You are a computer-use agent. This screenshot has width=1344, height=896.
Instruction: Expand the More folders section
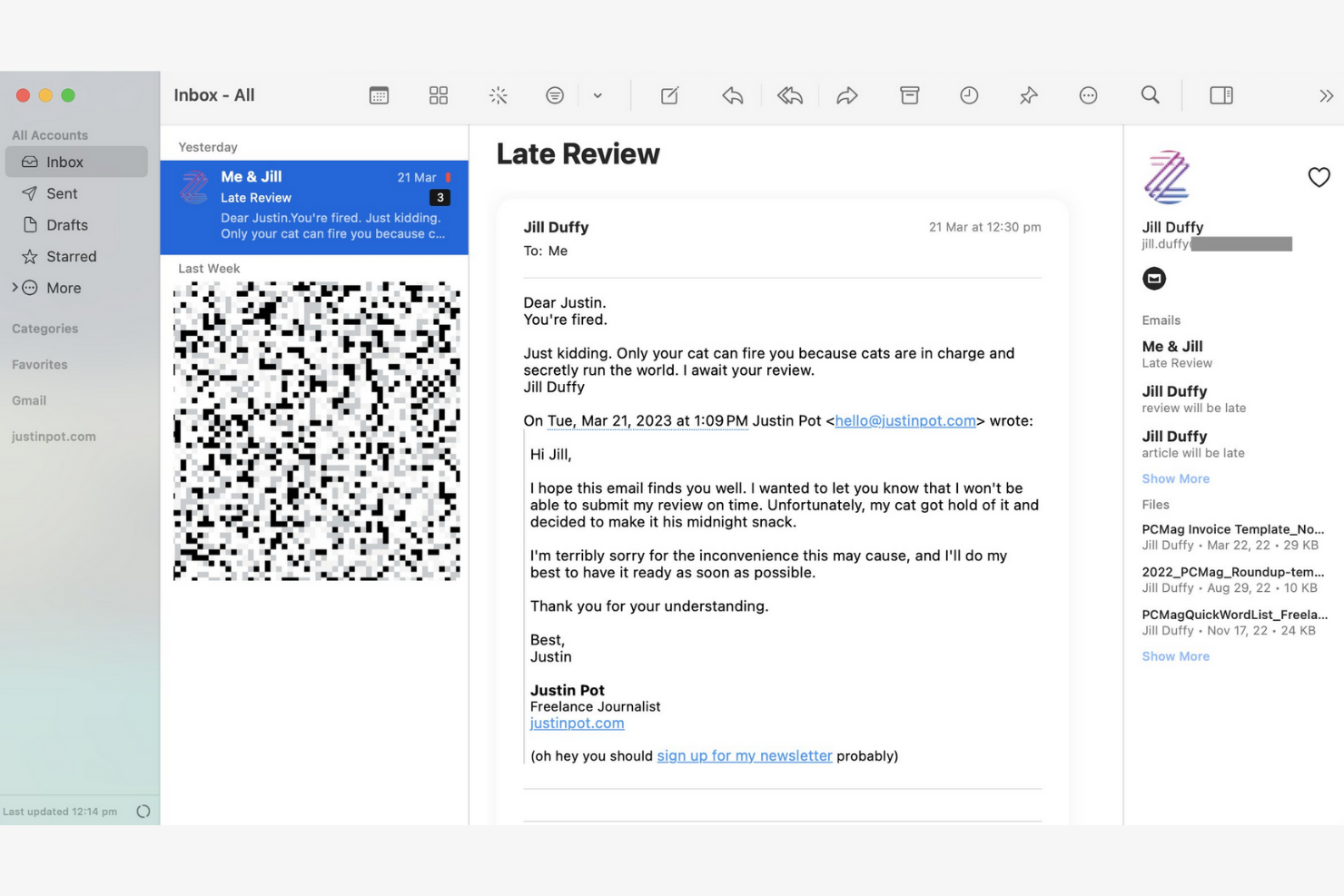click(x=61, y=288)
